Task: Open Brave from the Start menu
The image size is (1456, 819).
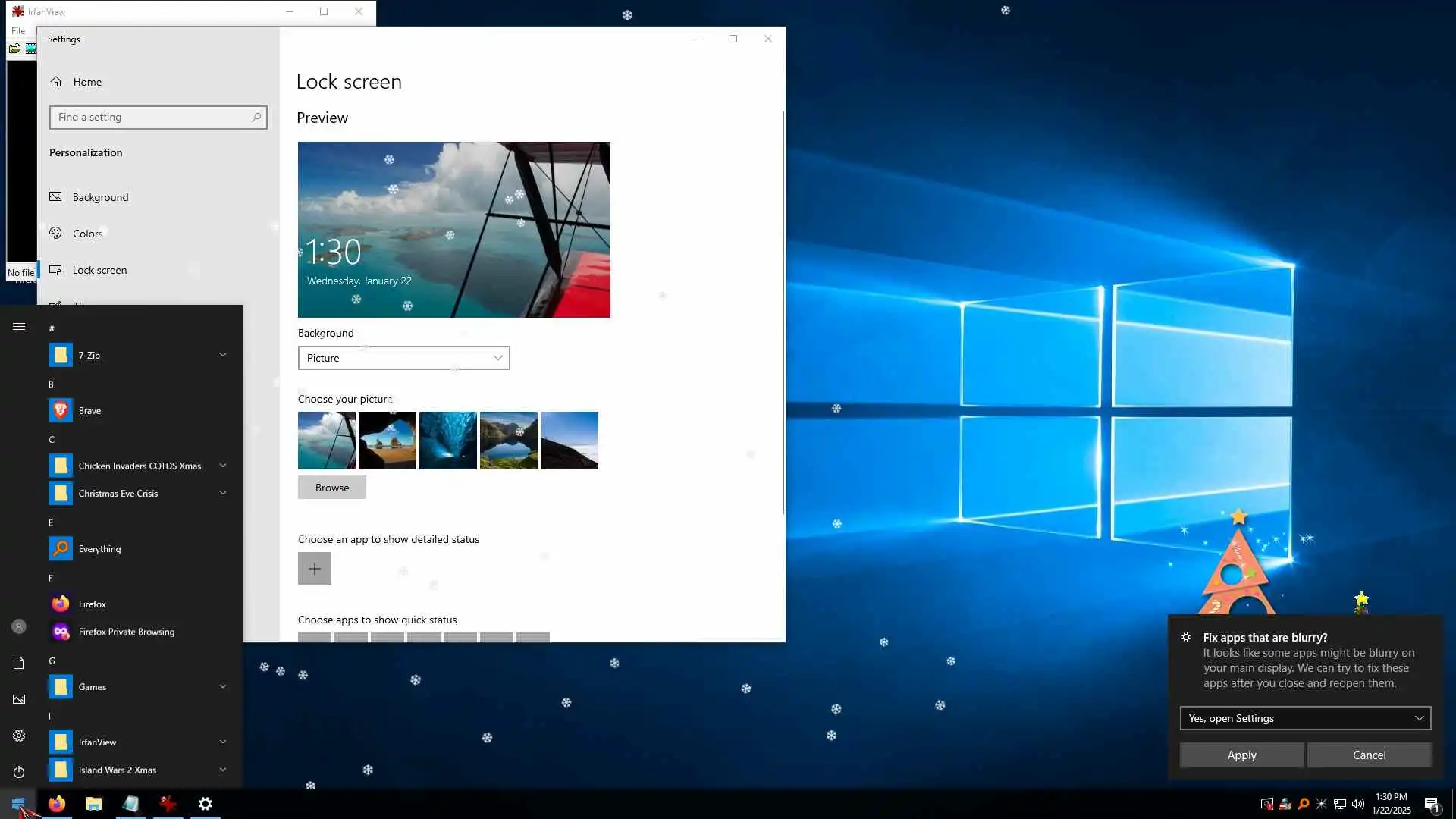Action: pos(89,410)
